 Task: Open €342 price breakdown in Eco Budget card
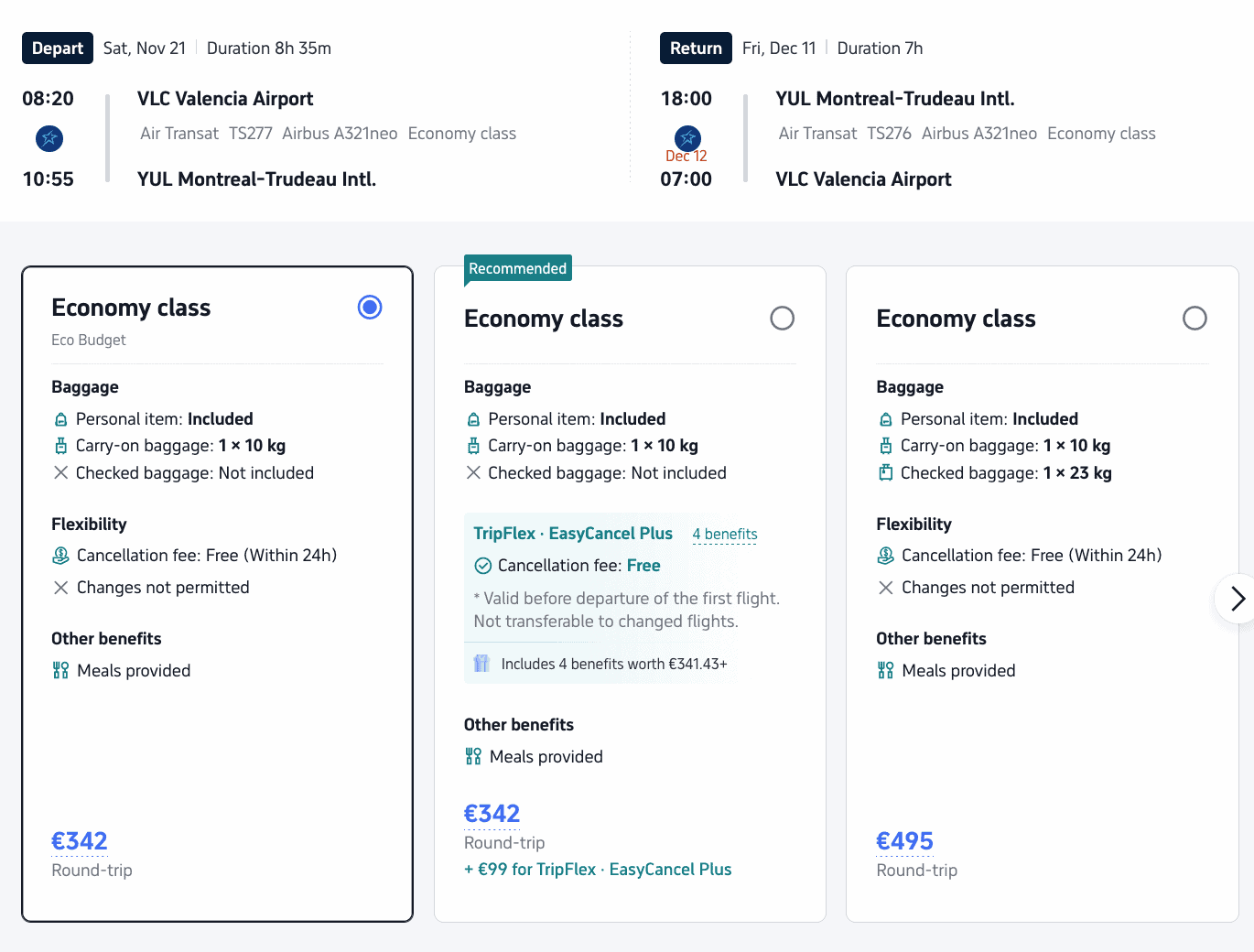(x=80, y=840)
